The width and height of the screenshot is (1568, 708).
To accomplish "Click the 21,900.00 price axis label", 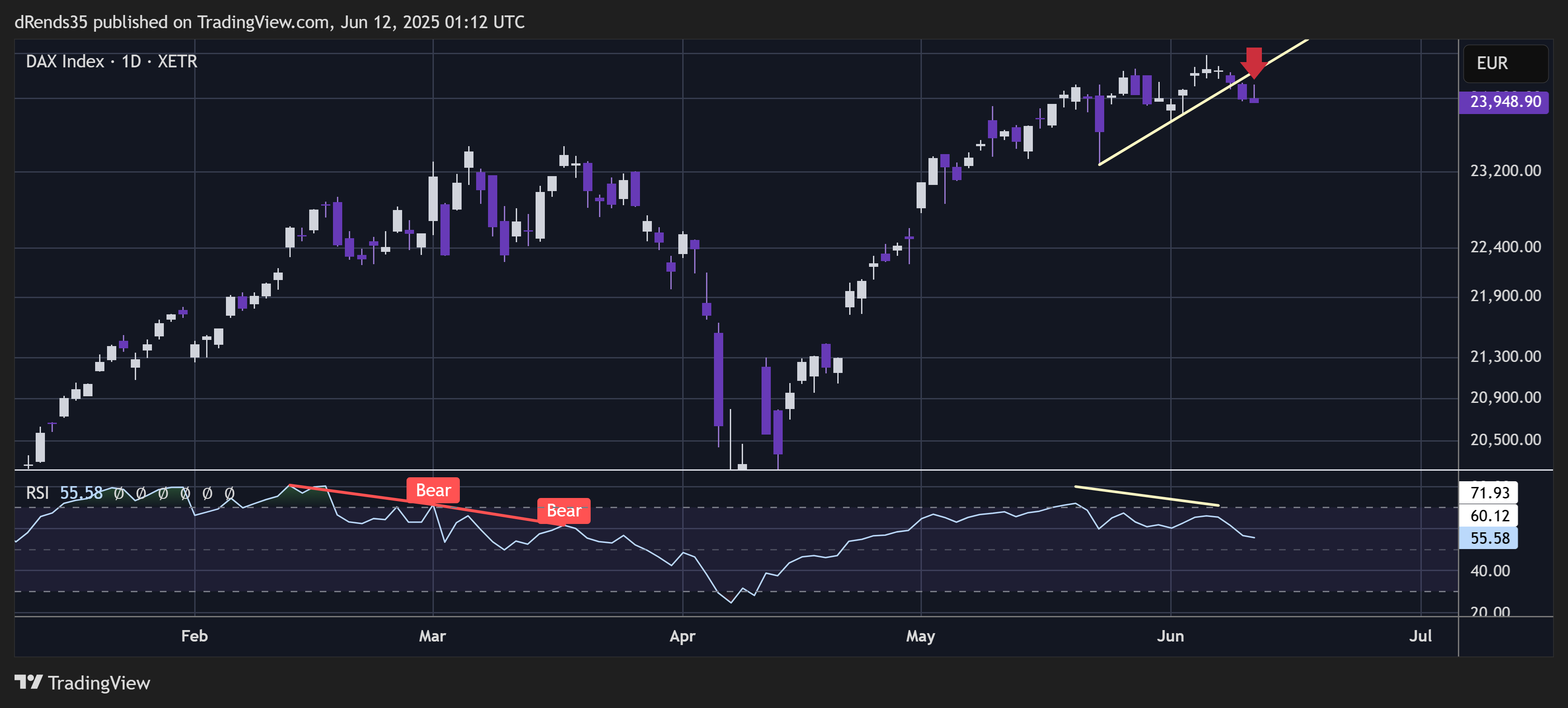I will (x=1505, y=296).
